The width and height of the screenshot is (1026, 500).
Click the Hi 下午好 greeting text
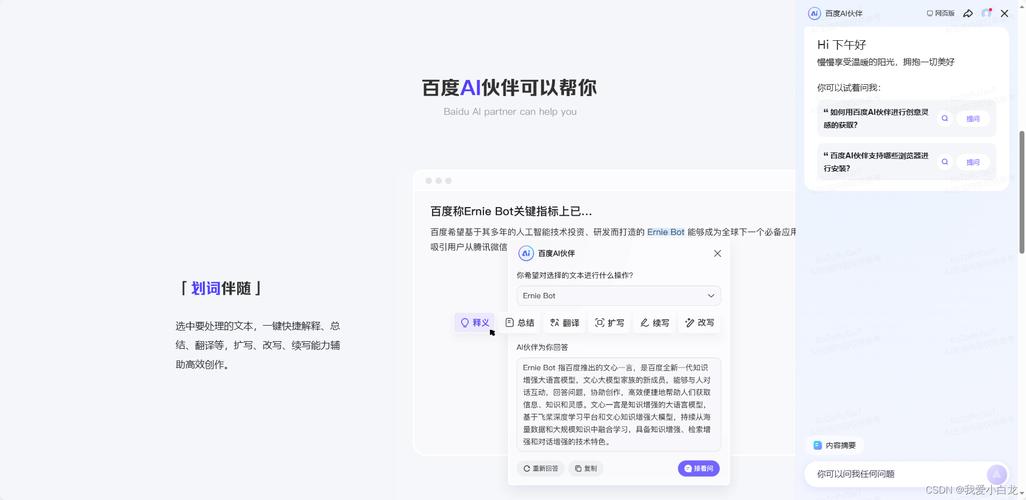[x=841, y=45]
